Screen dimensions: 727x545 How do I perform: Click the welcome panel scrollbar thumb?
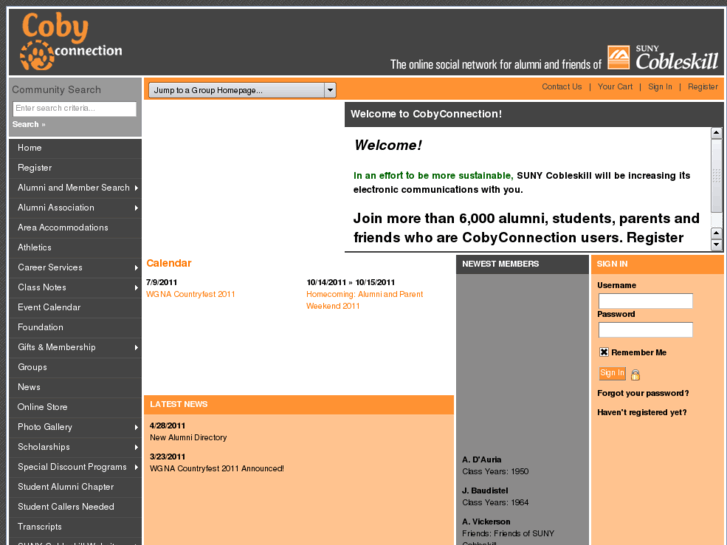[x=716, y=176]
